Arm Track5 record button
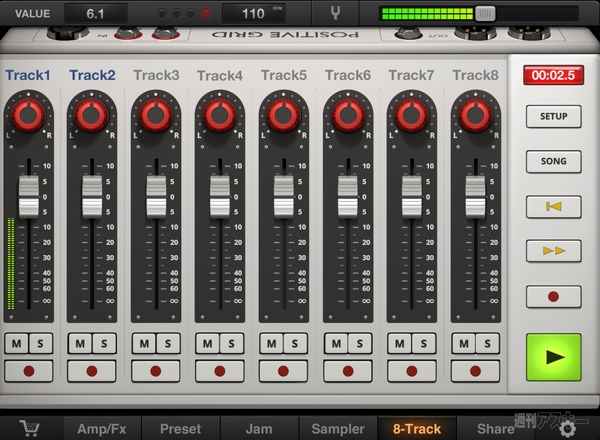Screen dimensions: 600x440 [x=283, y=371]
